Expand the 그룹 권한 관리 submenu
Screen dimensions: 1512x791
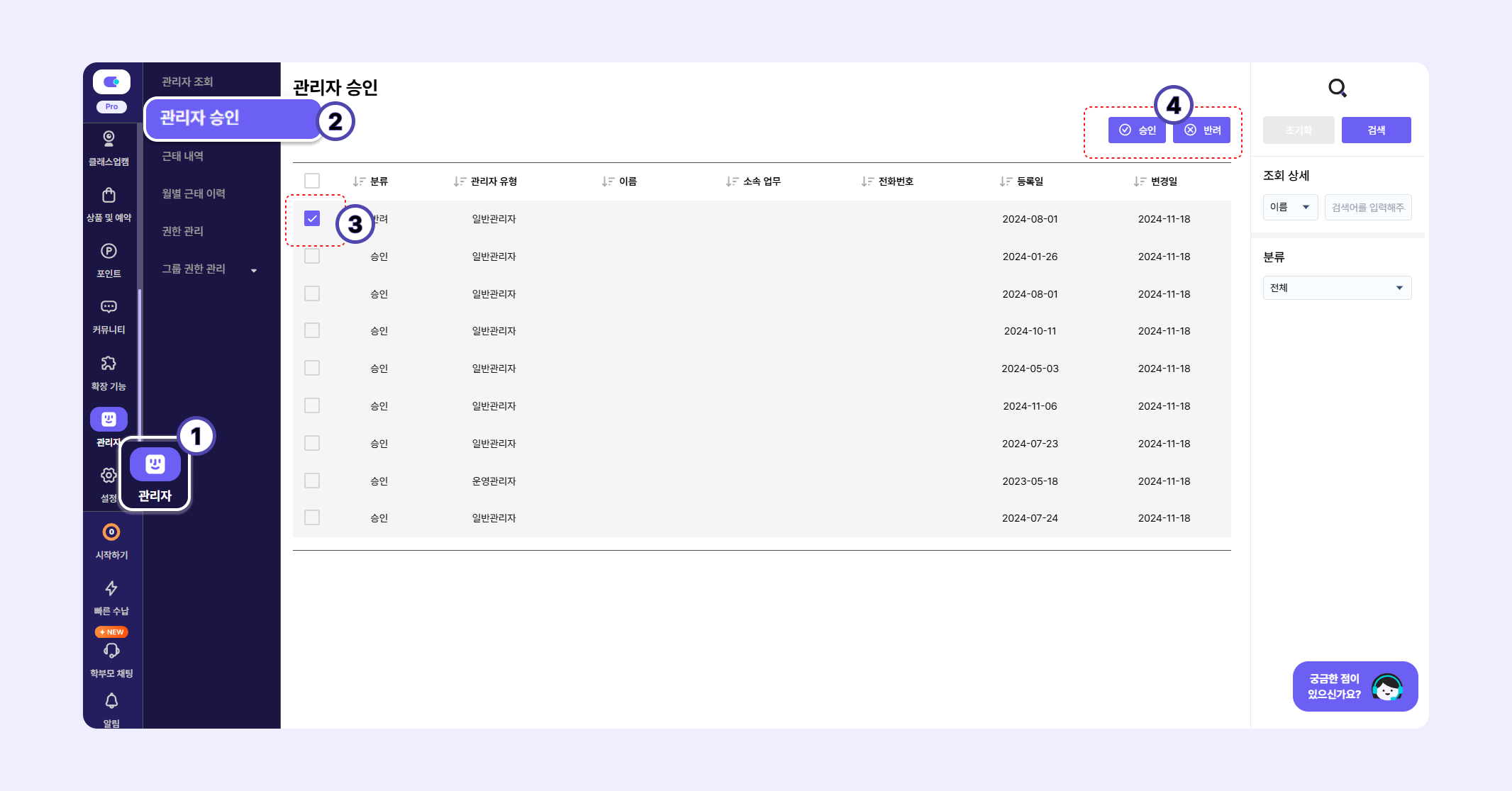click(x=254, y=269)
